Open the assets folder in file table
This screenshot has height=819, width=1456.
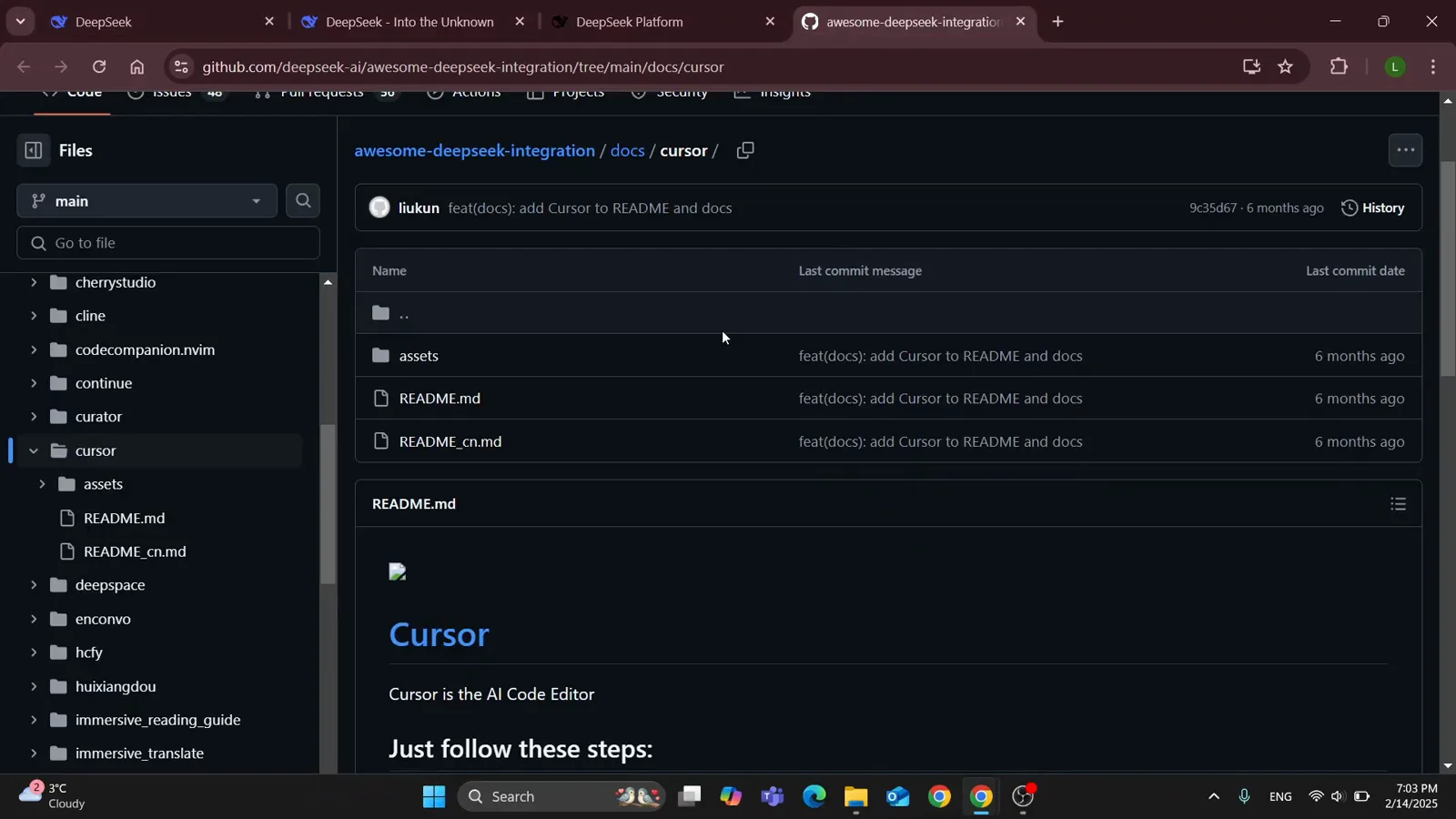pos(419,356)
